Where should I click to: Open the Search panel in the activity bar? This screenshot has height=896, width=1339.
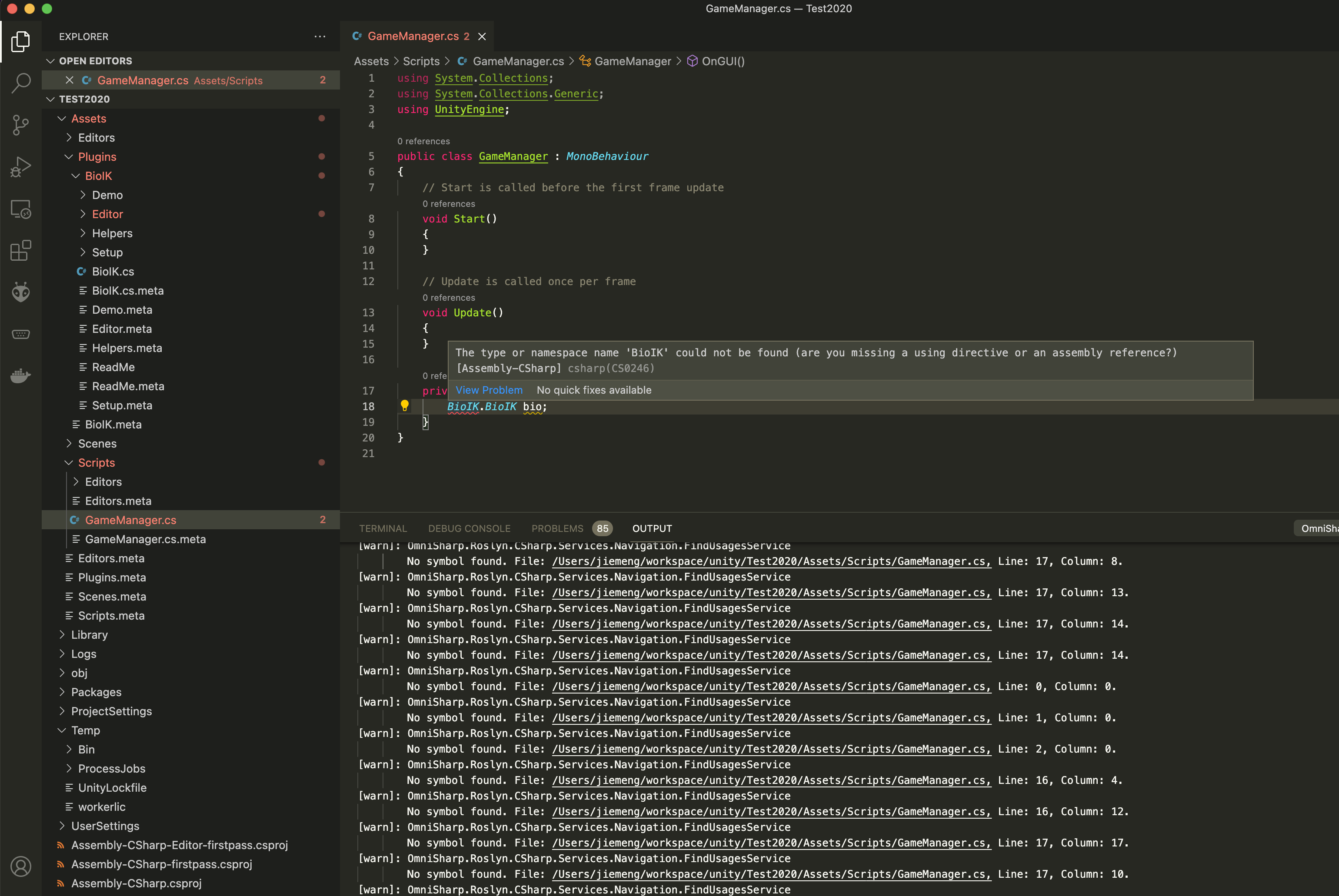pos(20,83)
